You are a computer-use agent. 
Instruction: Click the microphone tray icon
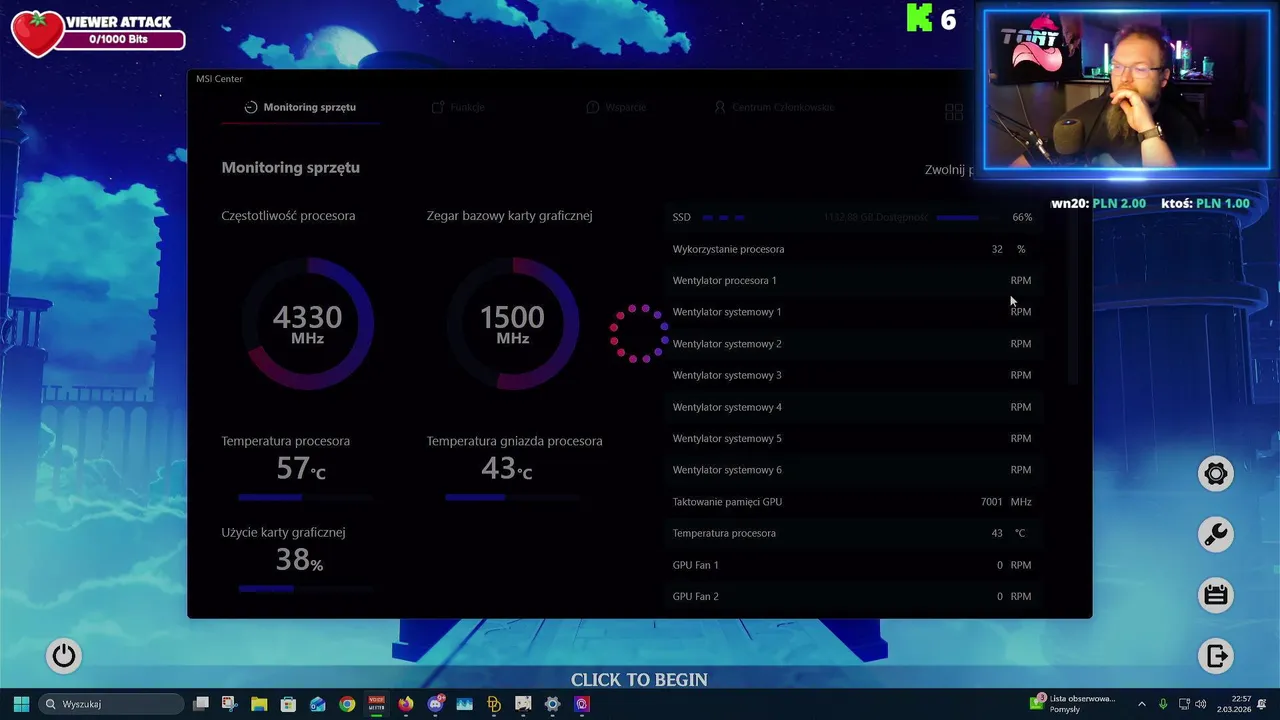(1163, 704)
